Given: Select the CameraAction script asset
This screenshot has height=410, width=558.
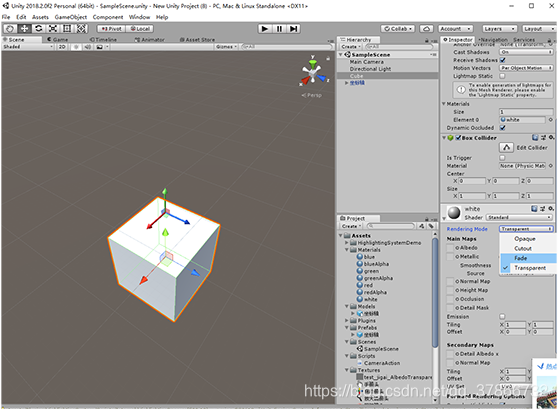Looking at the screenshot, I should (379, 363).
